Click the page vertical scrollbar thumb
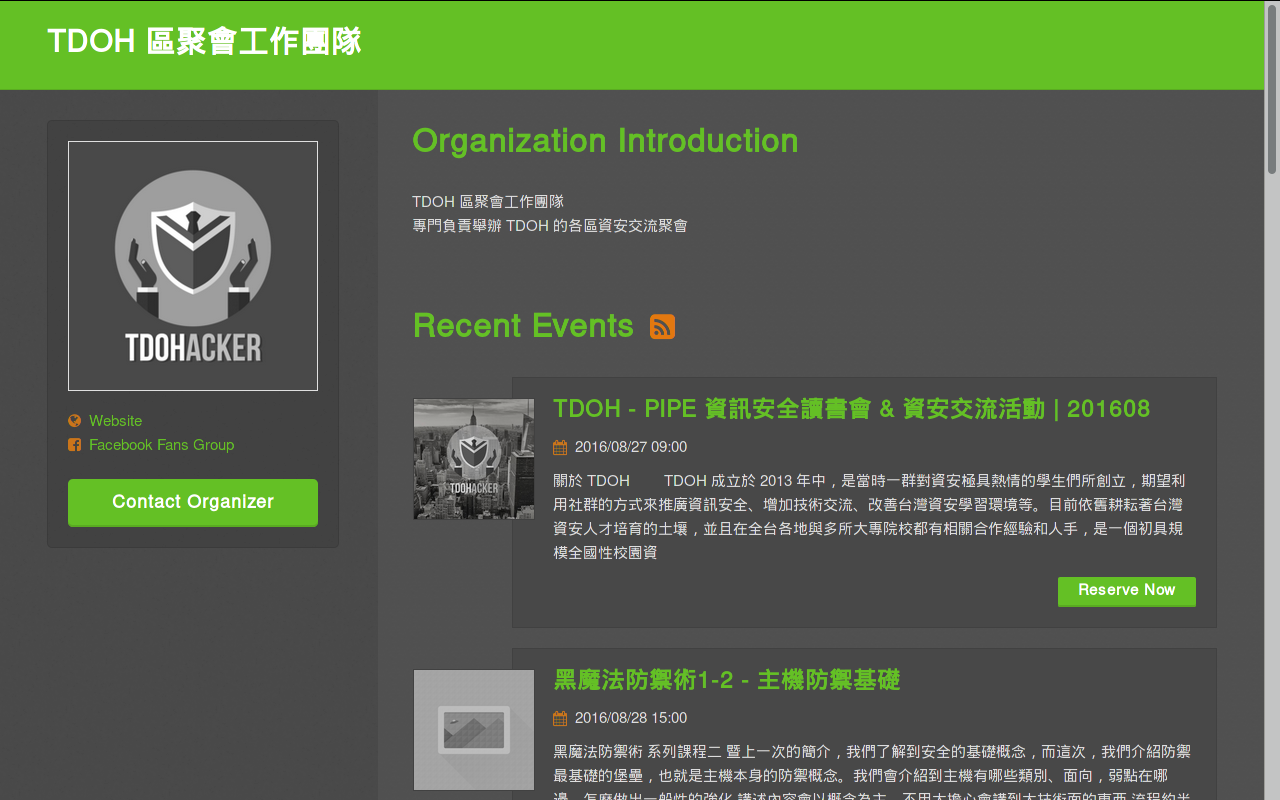This screenshot has height=800, width=1280. pos(1272,88)
